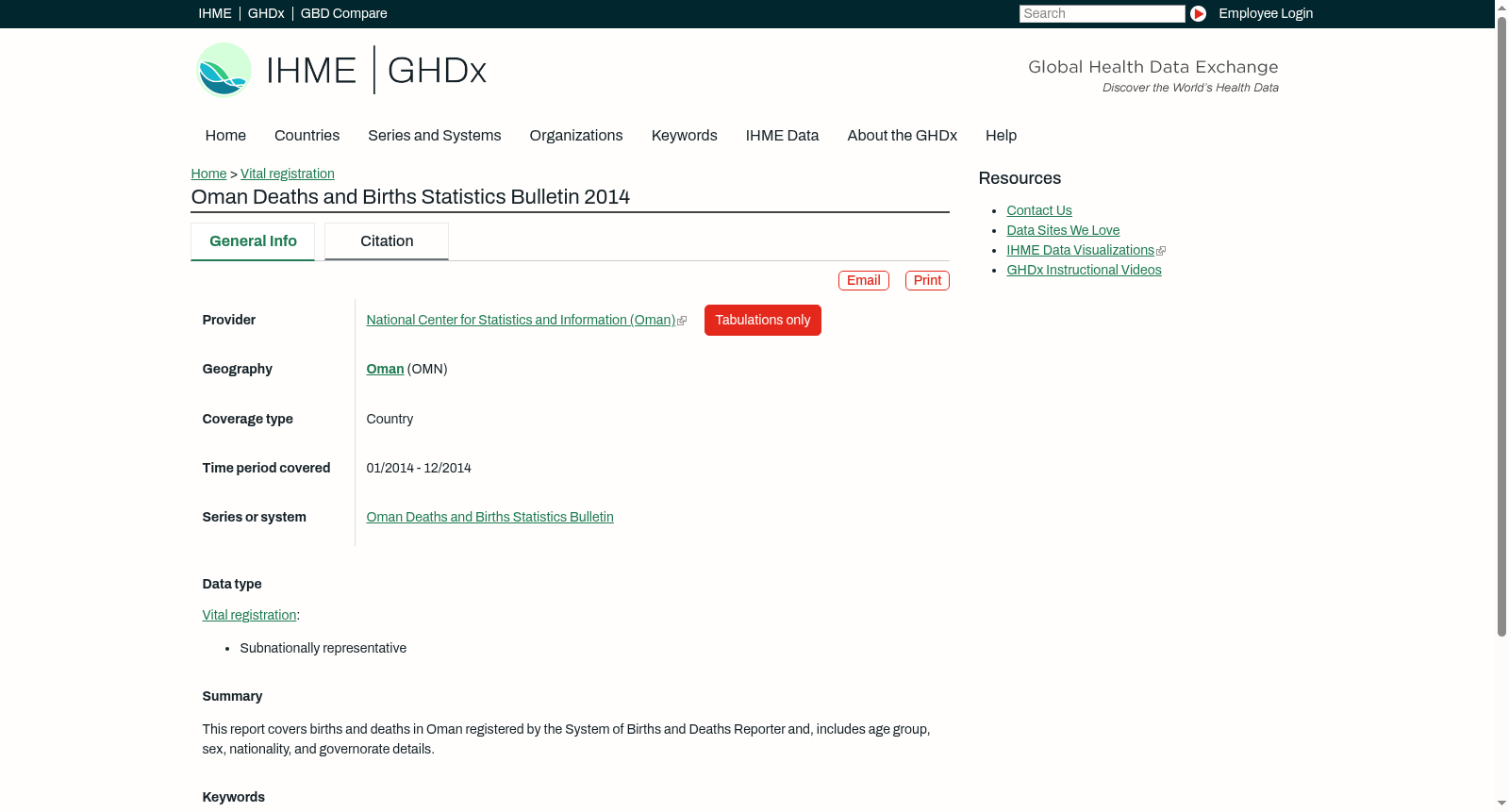Click the Print button
Screen dimensions: 1509x812
click(927, 280)
